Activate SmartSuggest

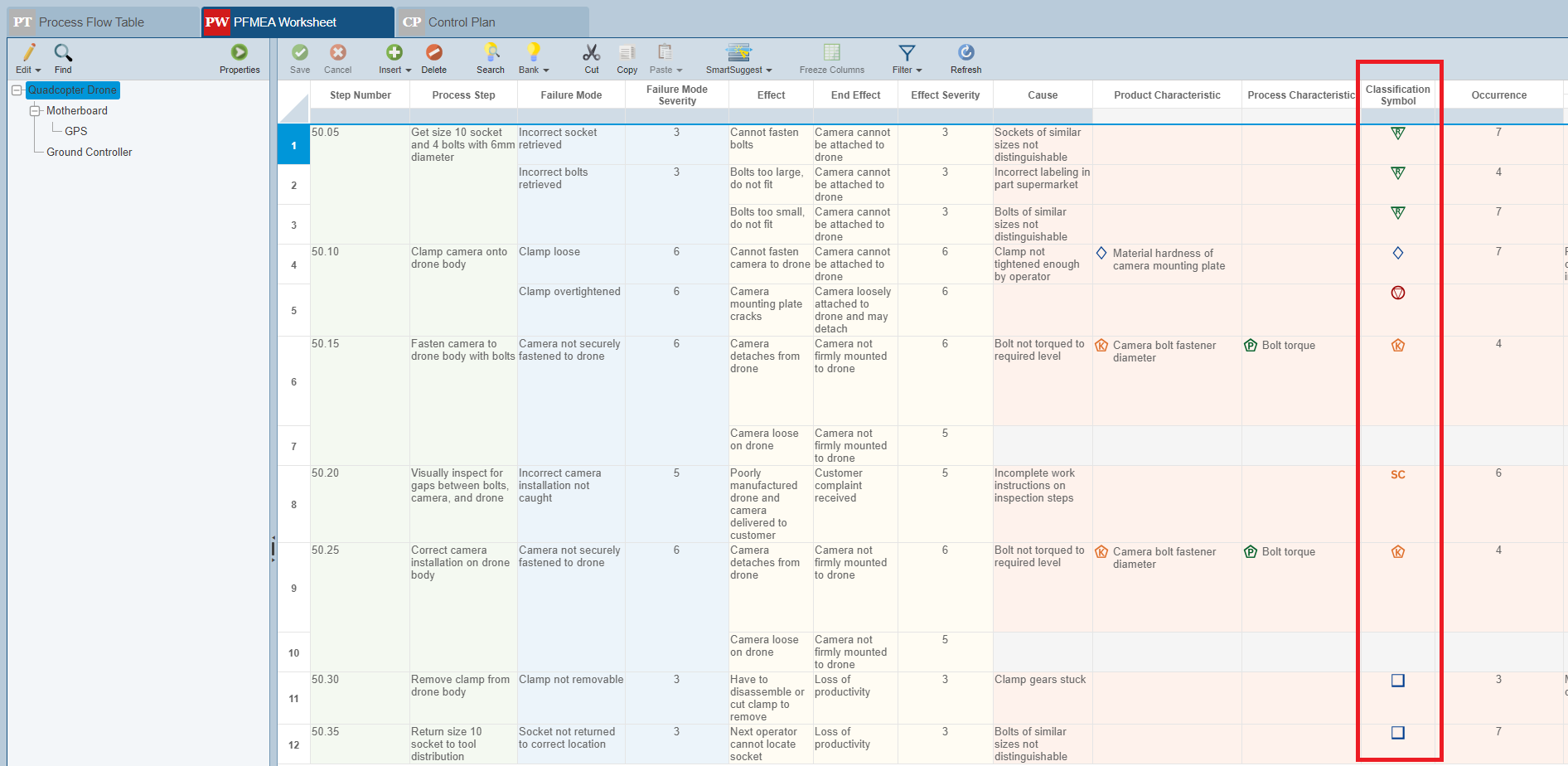point(738,58)
